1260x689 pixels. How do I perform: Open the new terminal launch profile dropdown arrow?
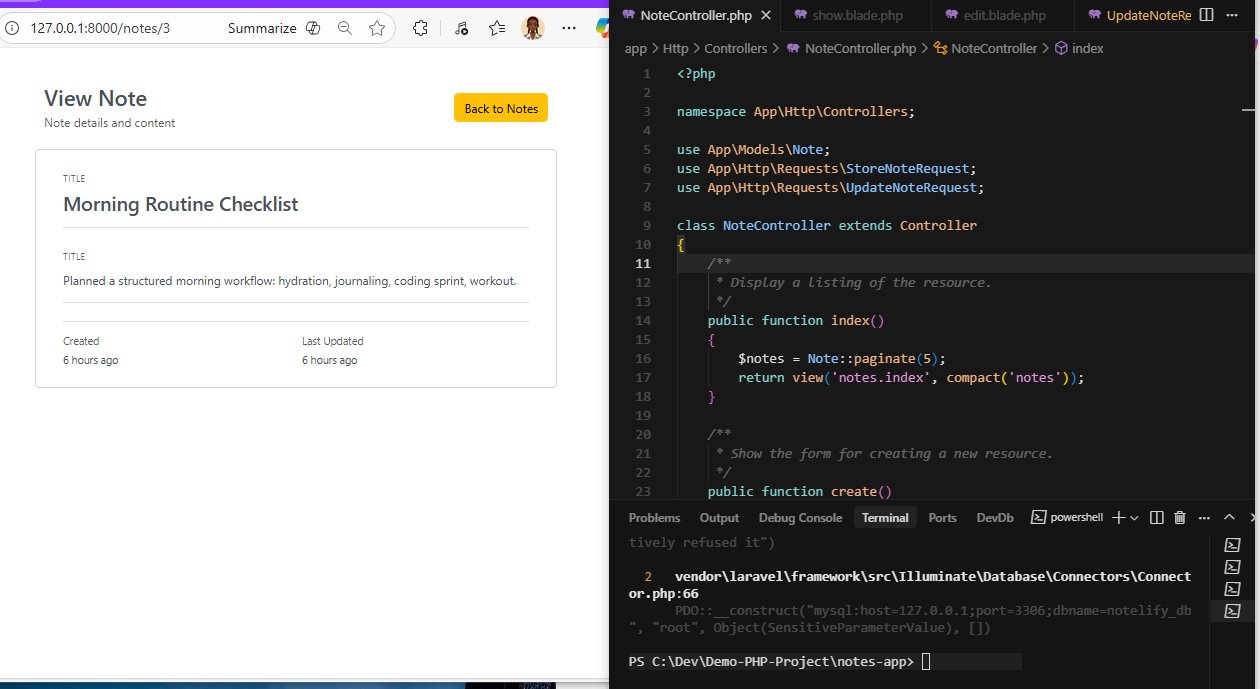click(1135, 517)
